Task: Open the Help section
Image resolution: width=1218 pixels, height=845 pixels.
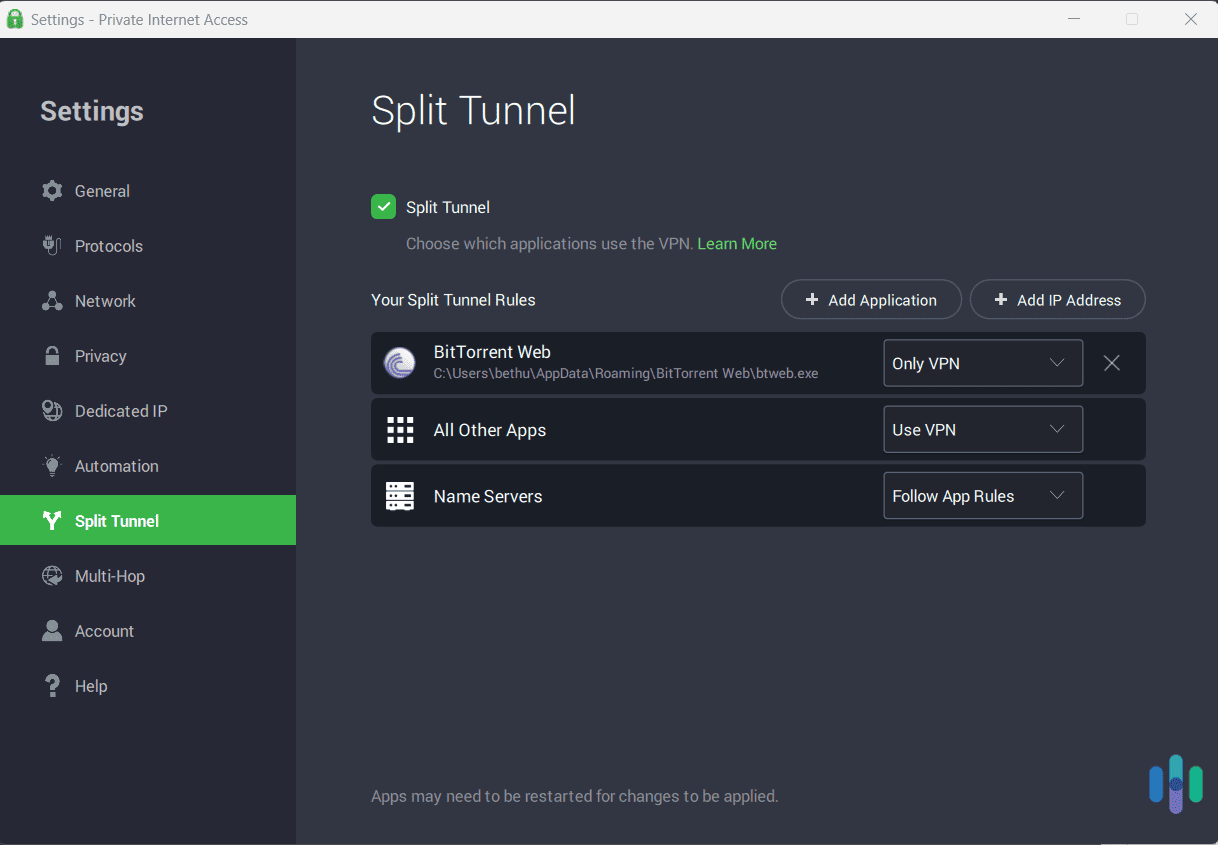Action: tap(52, 686)
